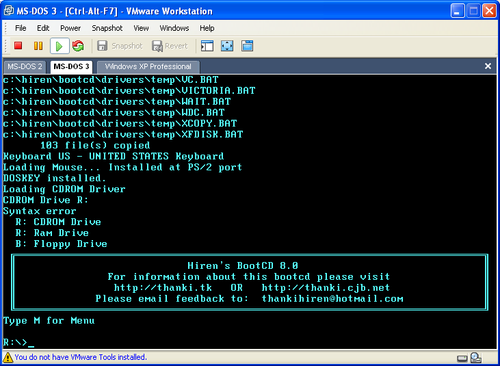500x366 pixels.
Task: Click the WDC.BAT file path line
Action: (x=114, y=112)
